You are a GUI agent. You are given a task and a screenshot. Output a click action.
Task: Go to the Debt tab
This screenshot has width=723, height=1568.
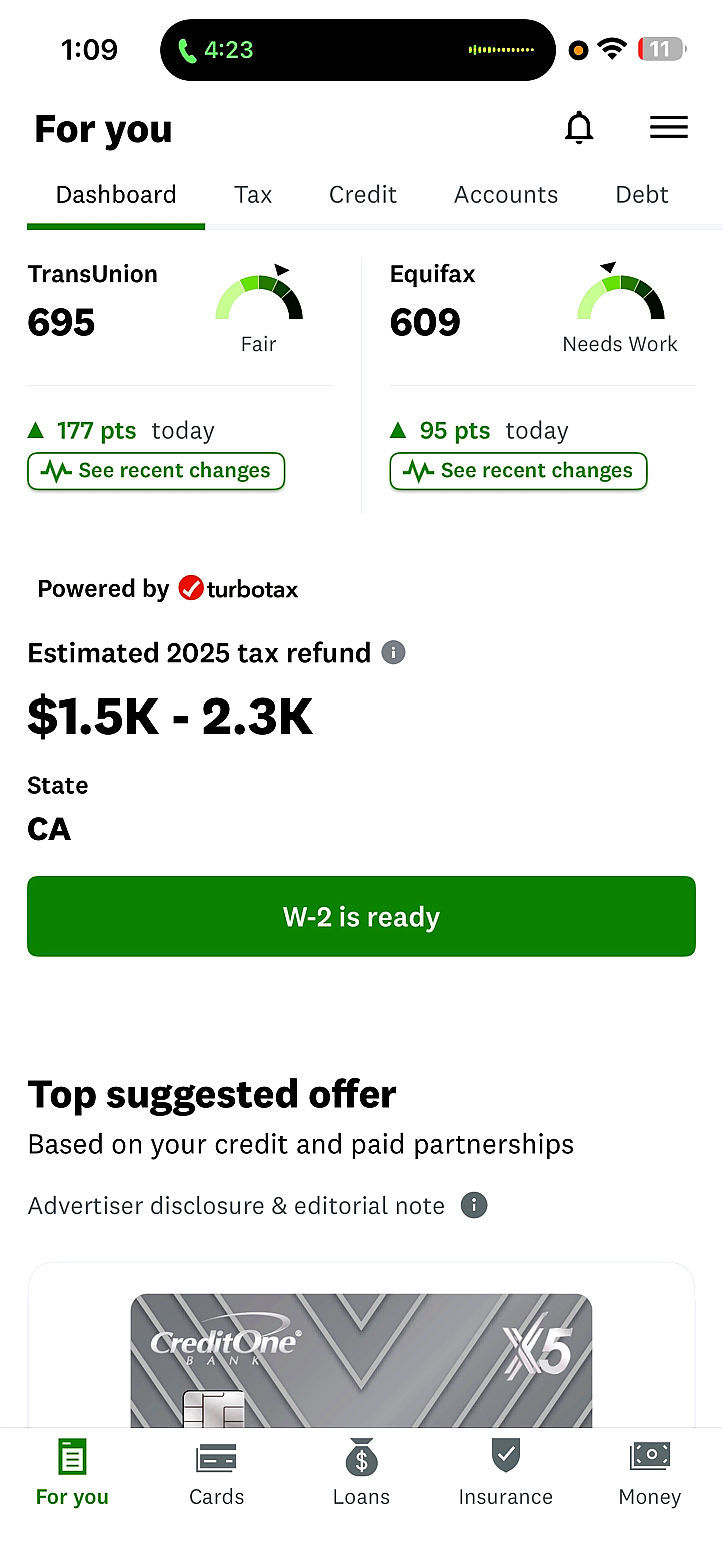[641, 195]
